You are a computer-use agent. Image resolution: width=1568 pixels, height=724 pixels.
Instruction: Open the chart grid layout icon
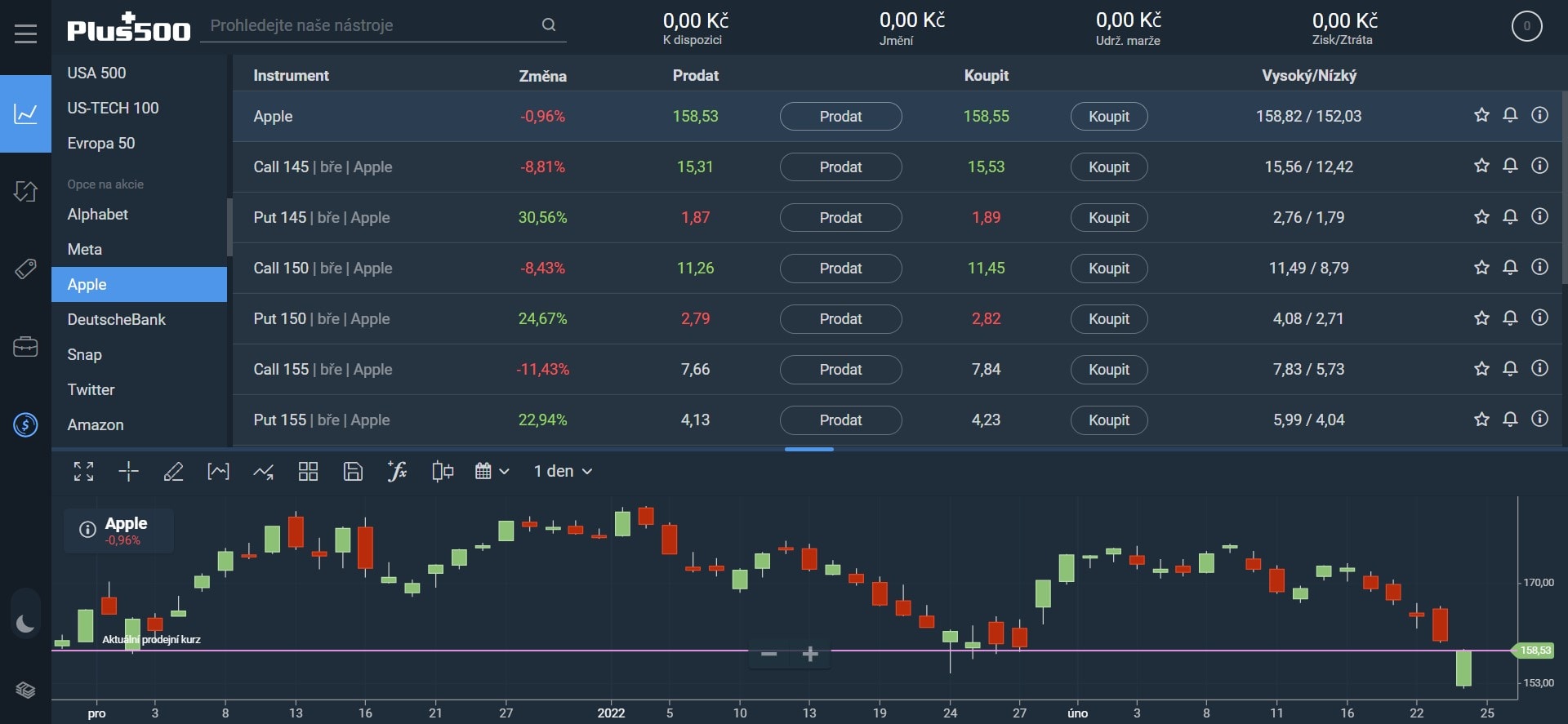[x=308, y=471]
